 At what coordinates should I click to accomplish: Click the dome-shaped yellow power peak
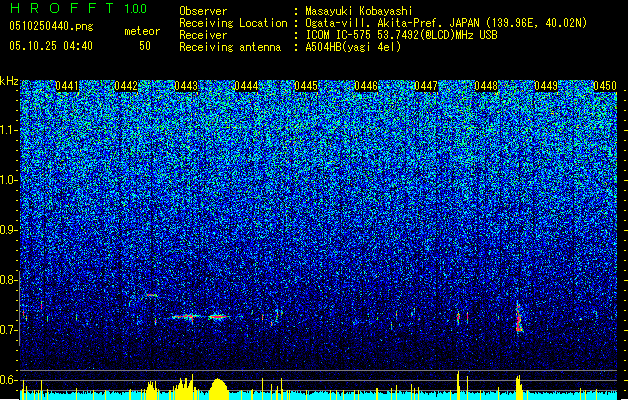pyautogui.click(x=219, y=389)
